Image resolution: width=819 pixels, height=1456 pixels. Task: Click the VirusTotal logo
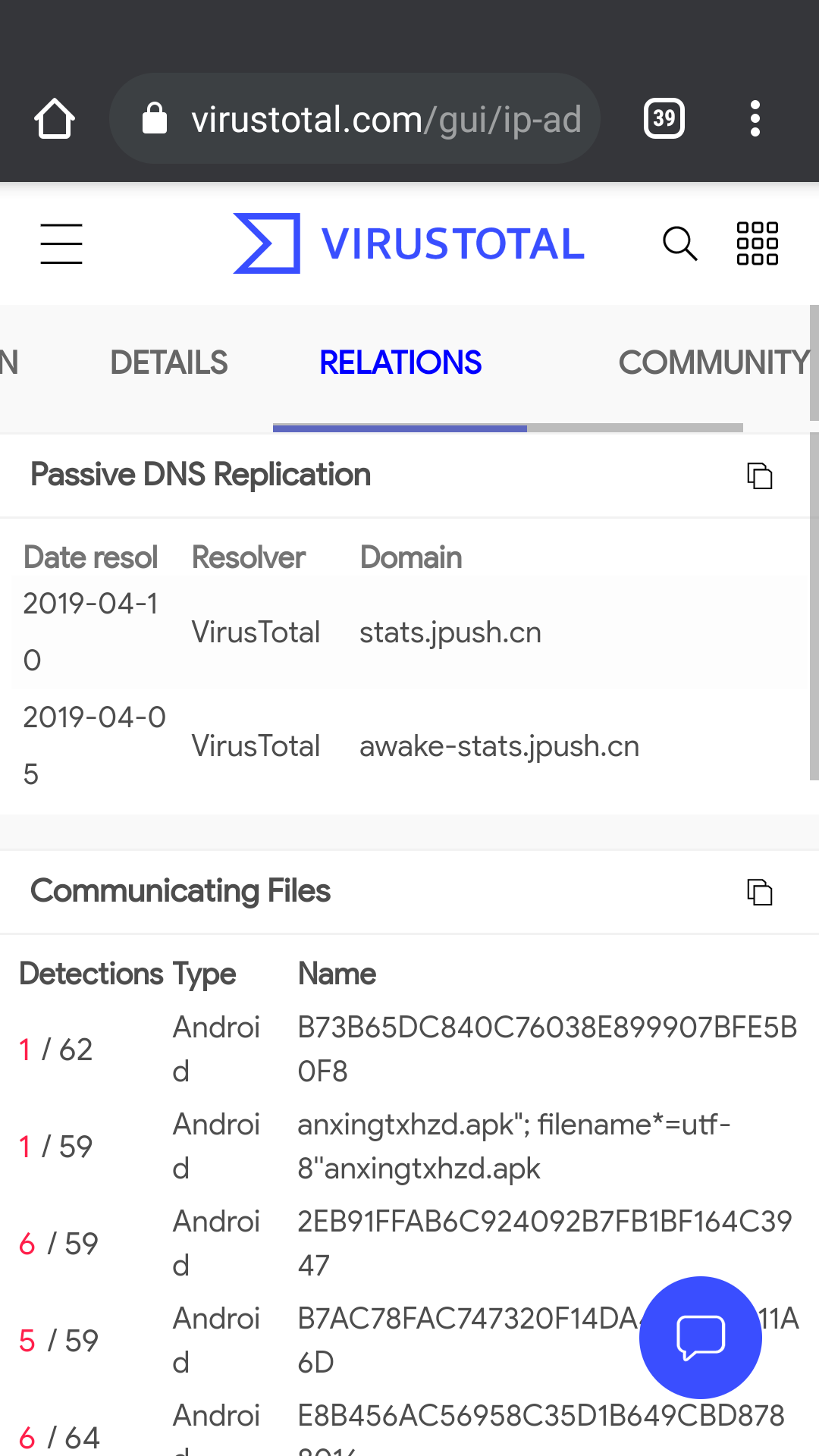[x=409, y=243]
